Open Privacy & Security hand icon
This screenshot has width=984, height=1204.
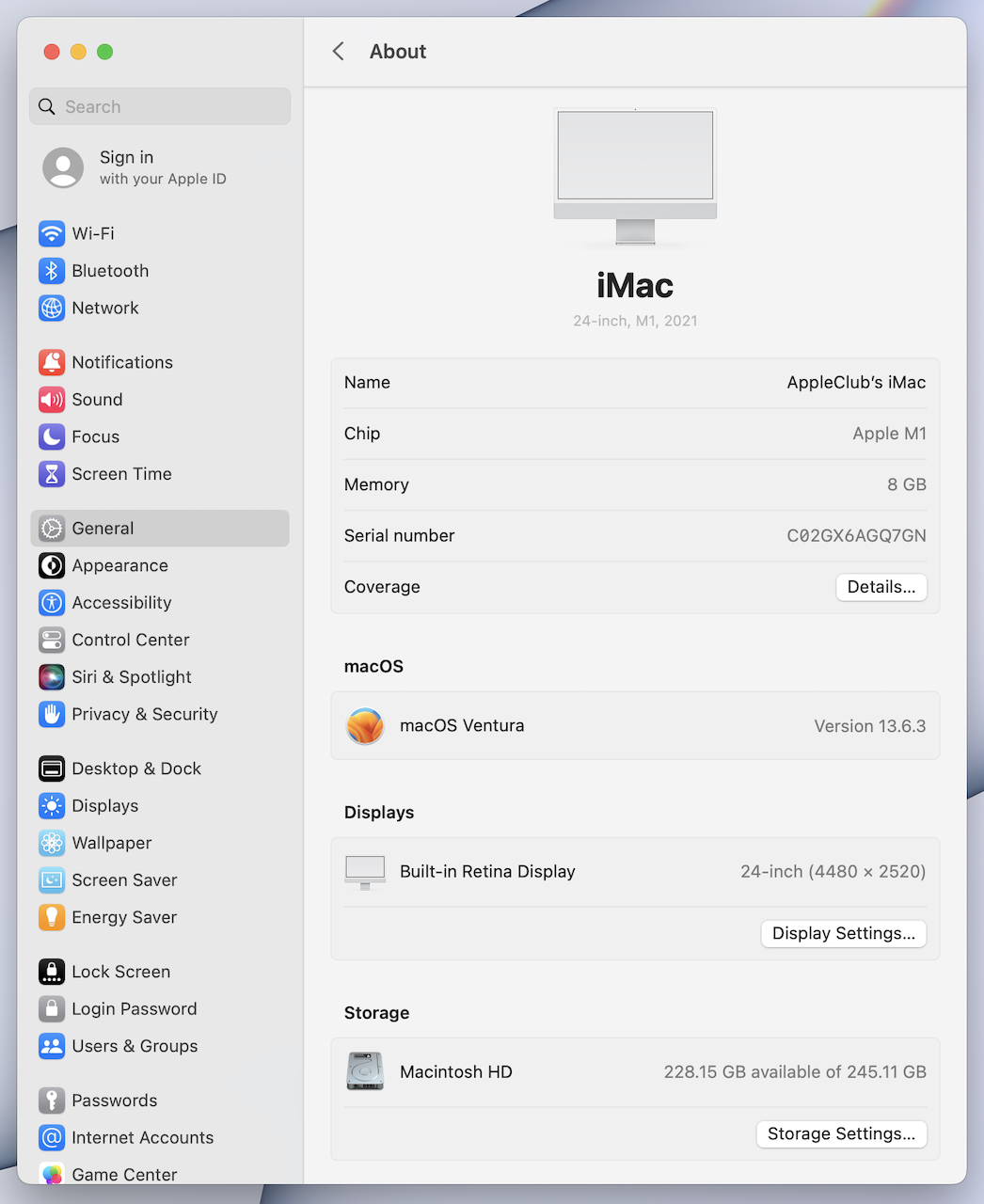pyautogui.click(x=52, y=714)
